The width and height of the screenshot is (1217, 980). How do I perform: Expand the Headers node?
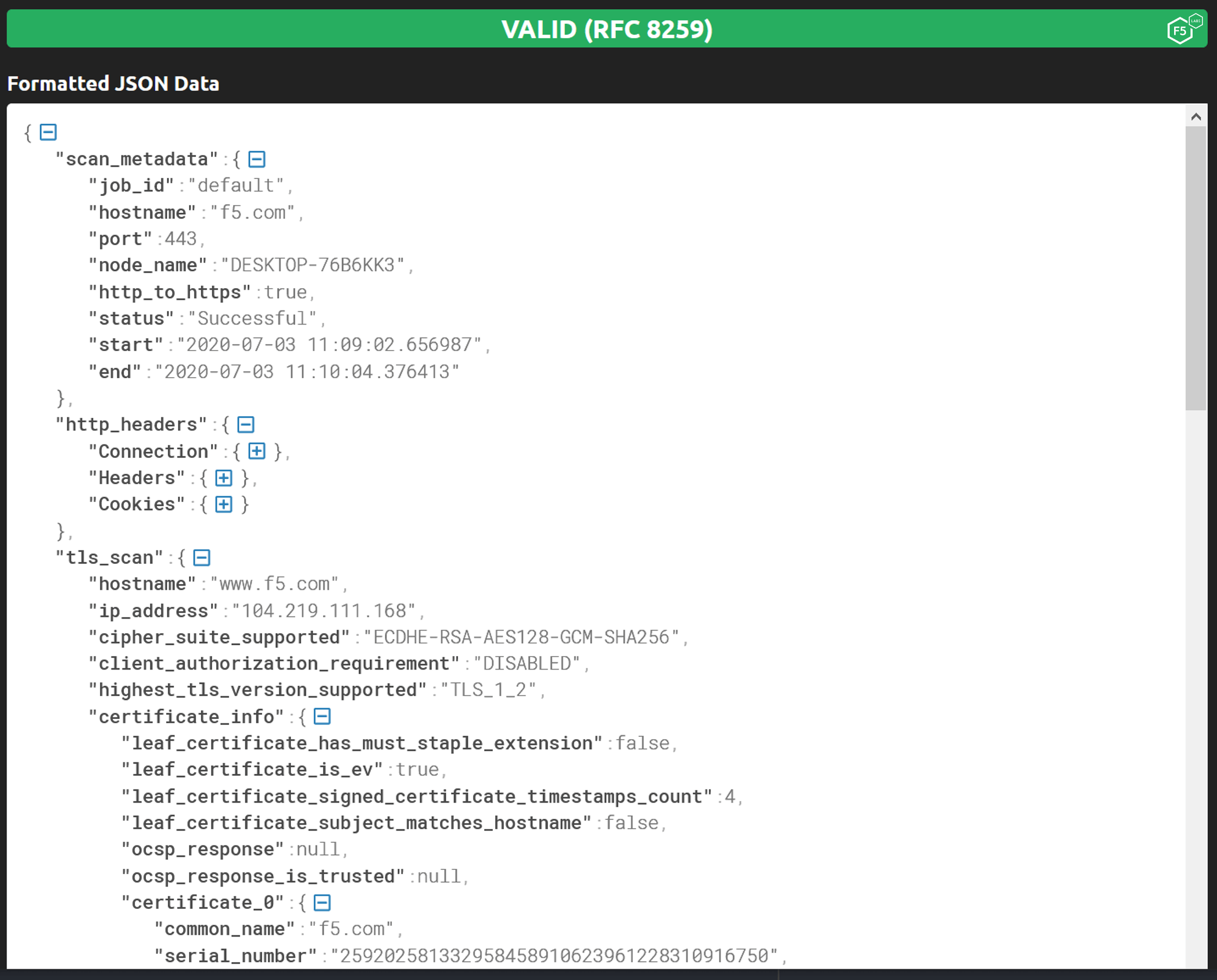pyautogui.click(x=224, y=478)
